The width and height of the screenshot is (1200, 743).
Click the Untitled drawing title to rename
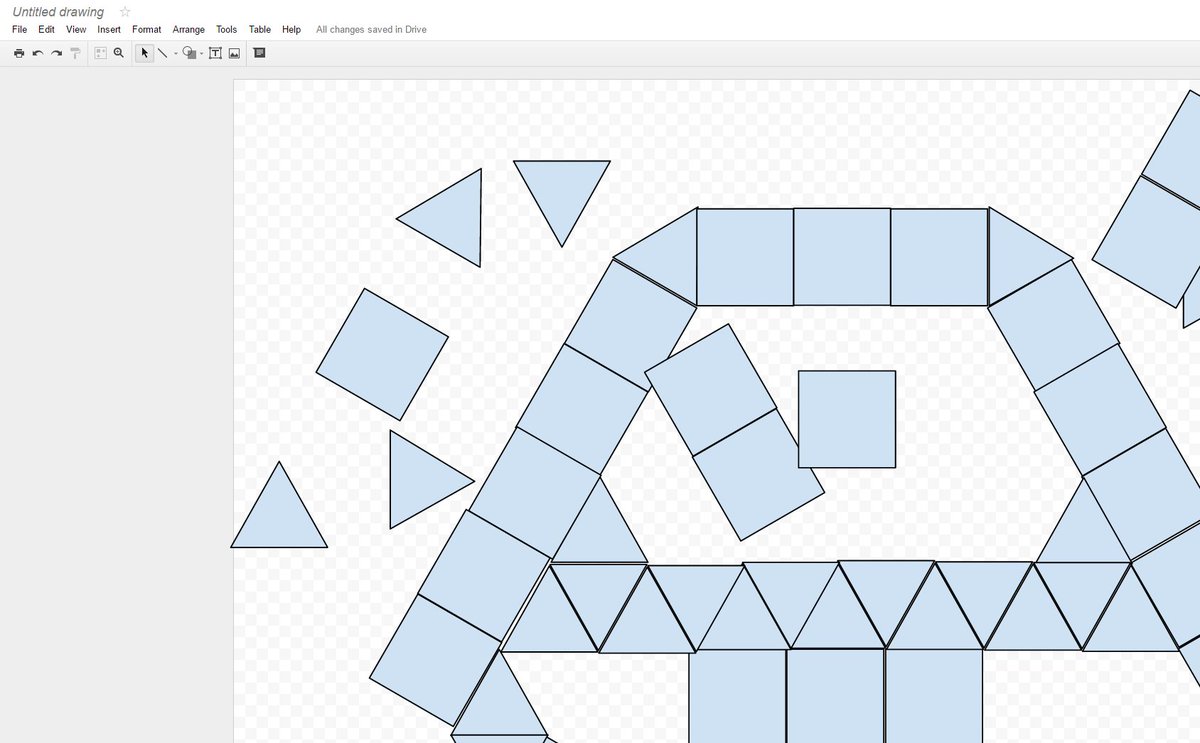pyautogui.click(x=58, y=12)
